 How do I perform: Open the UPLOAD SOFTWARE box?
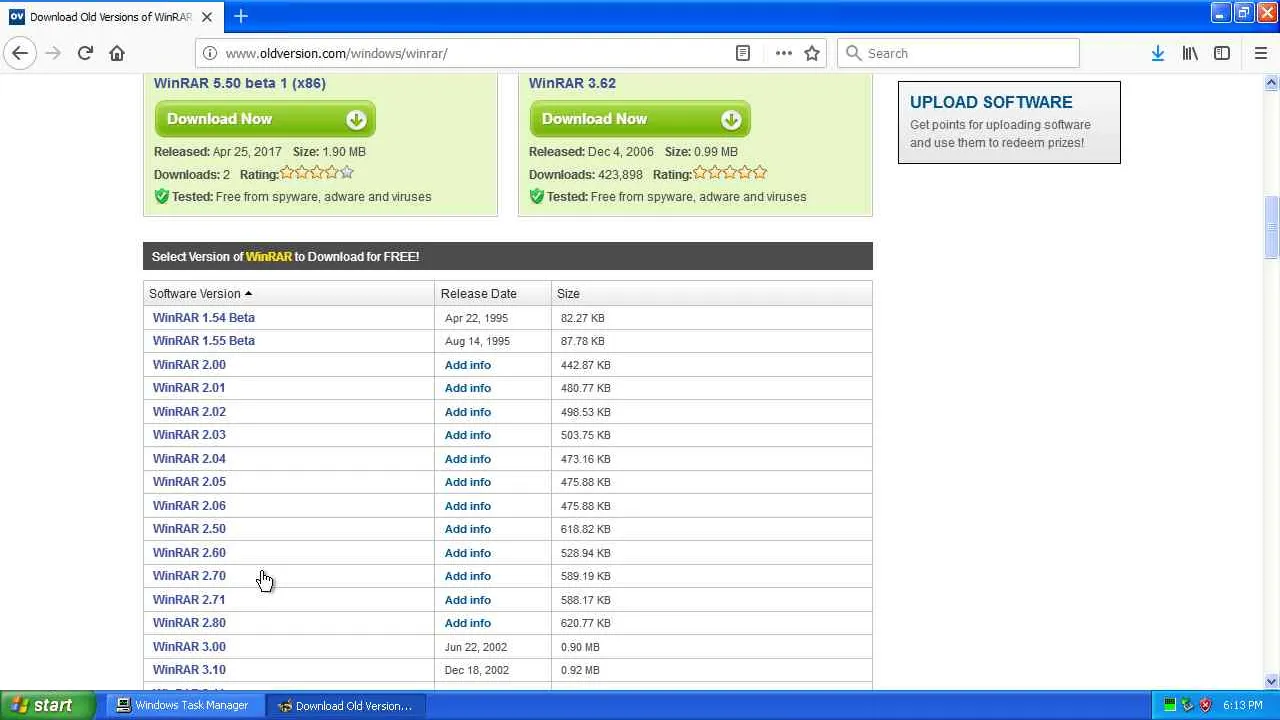pyautogui.click(x=1009, y=122)
